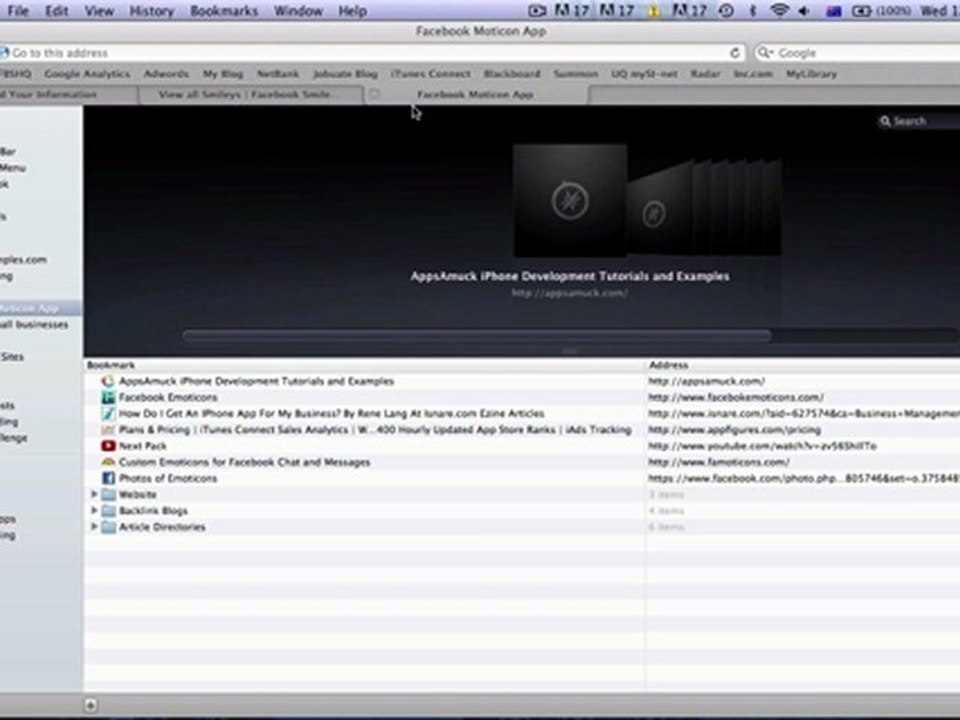Select Facebook Emoticons bookmark row

coord(522,397)
